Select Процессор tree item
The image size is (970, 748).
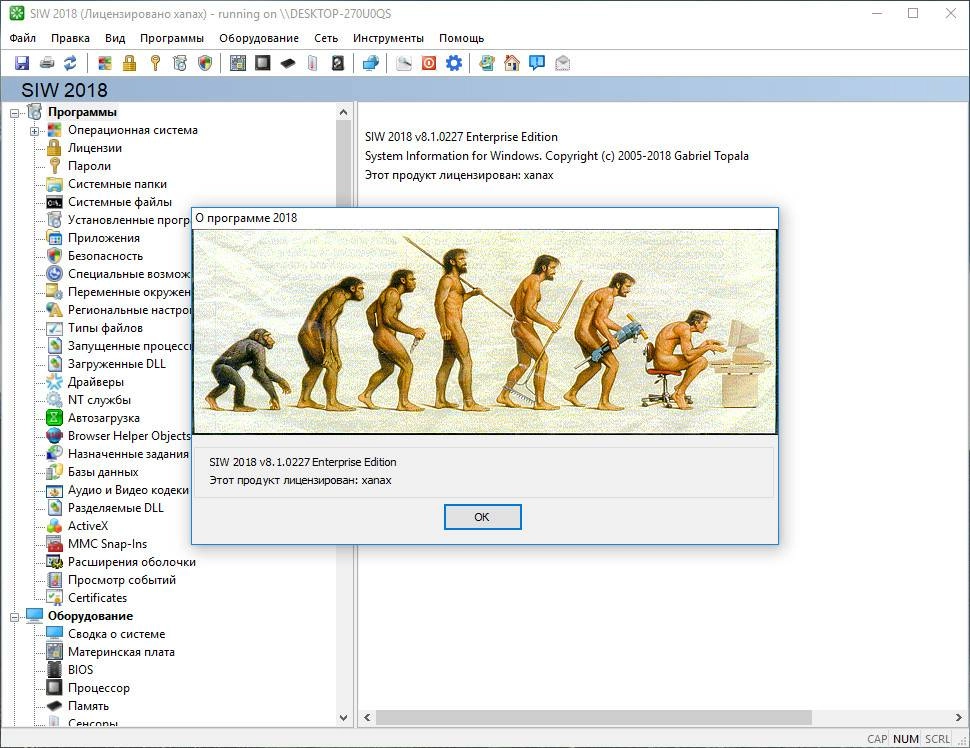(99, 687)
